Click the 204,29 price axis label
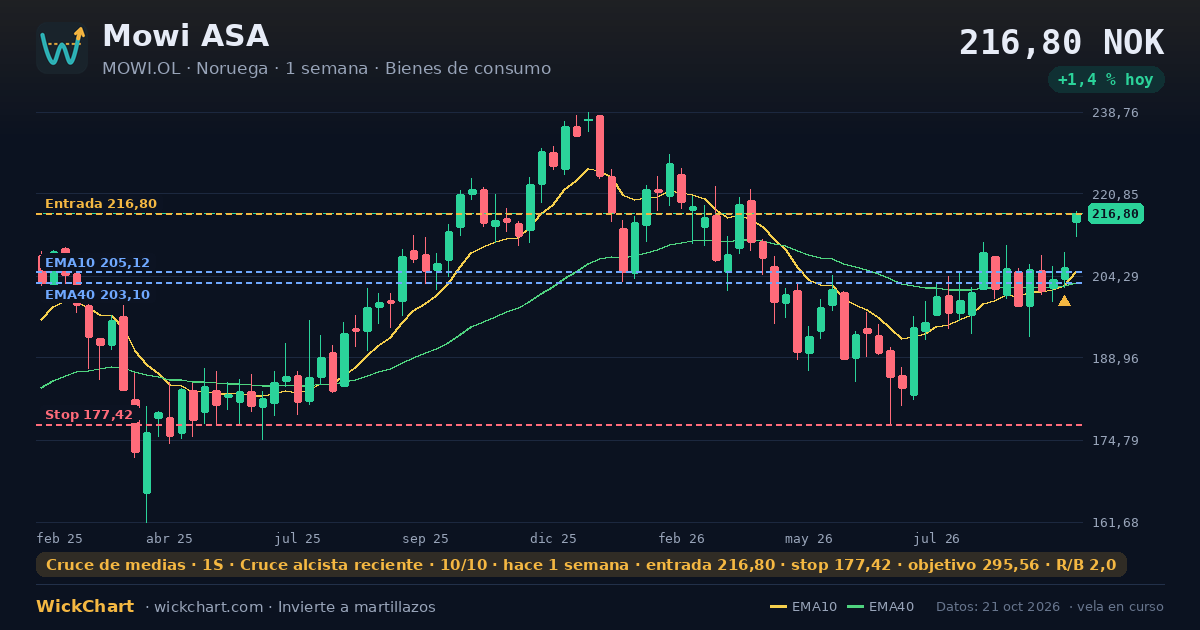The image size is (1200, 630). (x=1116, y=277)
